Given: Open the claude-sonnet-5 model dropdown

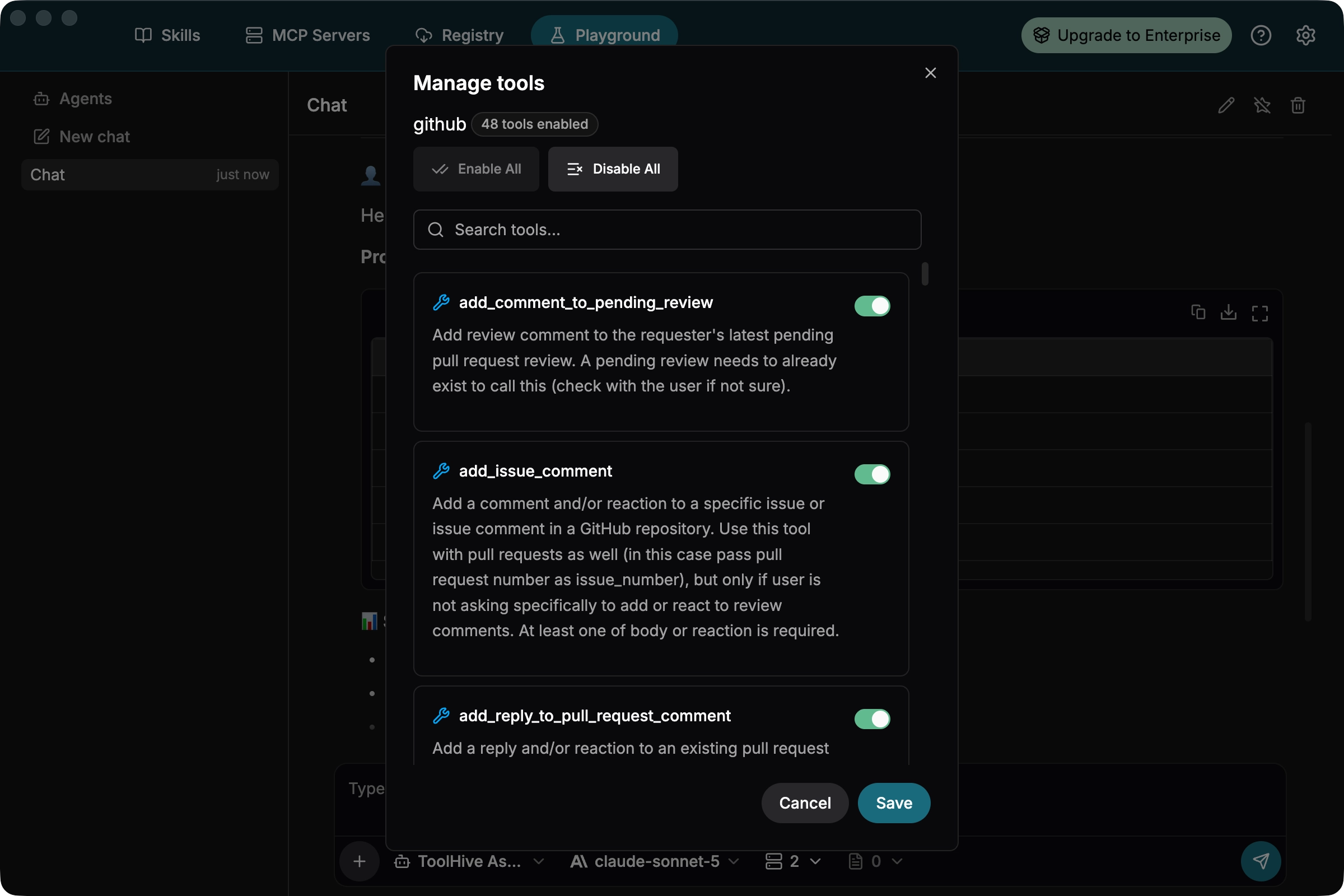Looking at the screenshot, I should pos(655,861).
